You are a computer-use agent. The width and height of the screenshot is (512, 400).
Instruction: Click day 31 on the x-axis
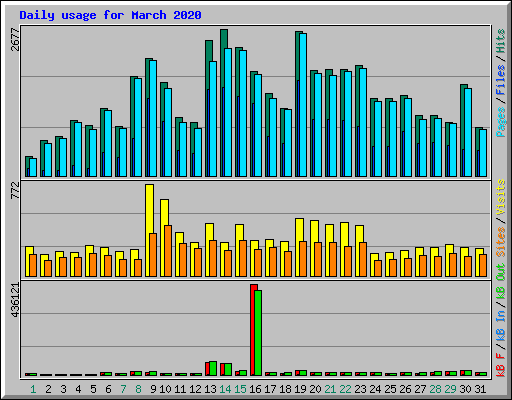click(480, 389)
